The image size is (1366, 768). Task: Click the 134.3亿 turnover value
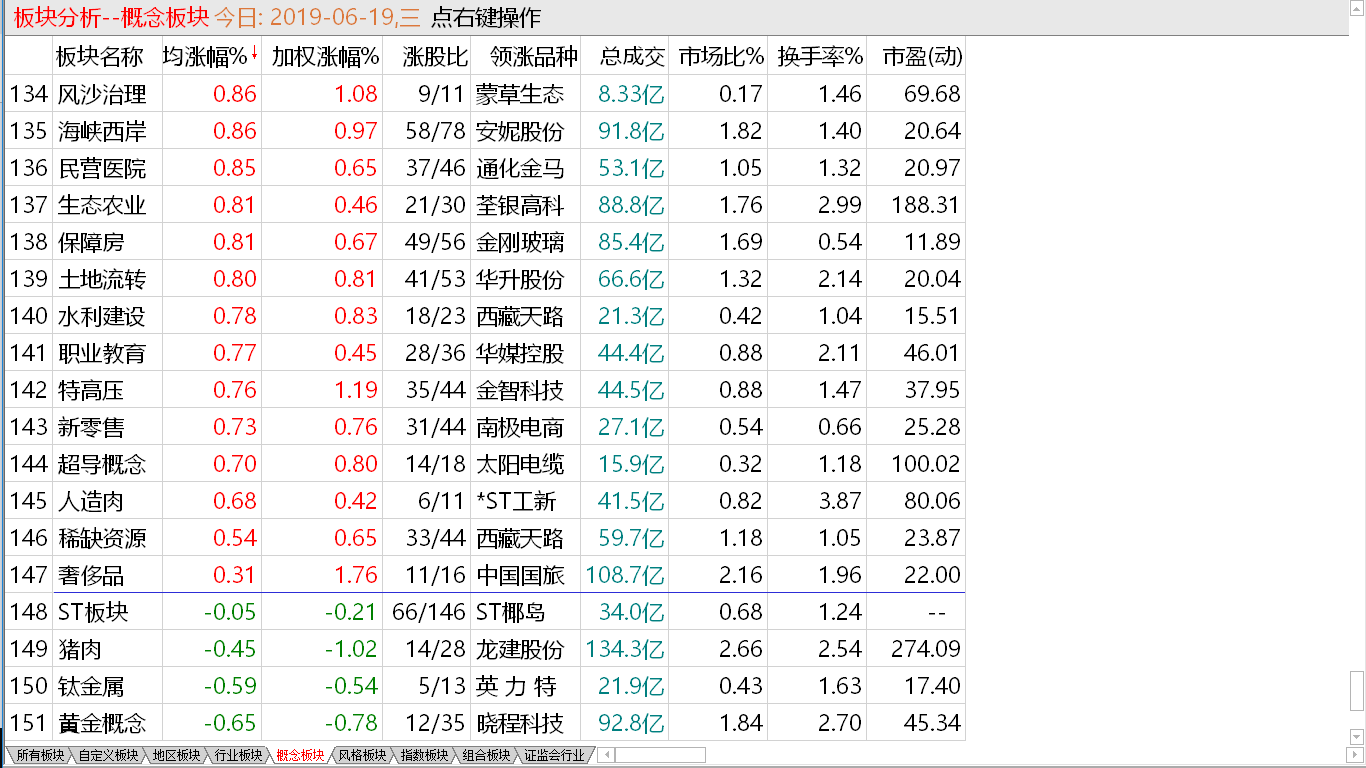tap(625, 649)
